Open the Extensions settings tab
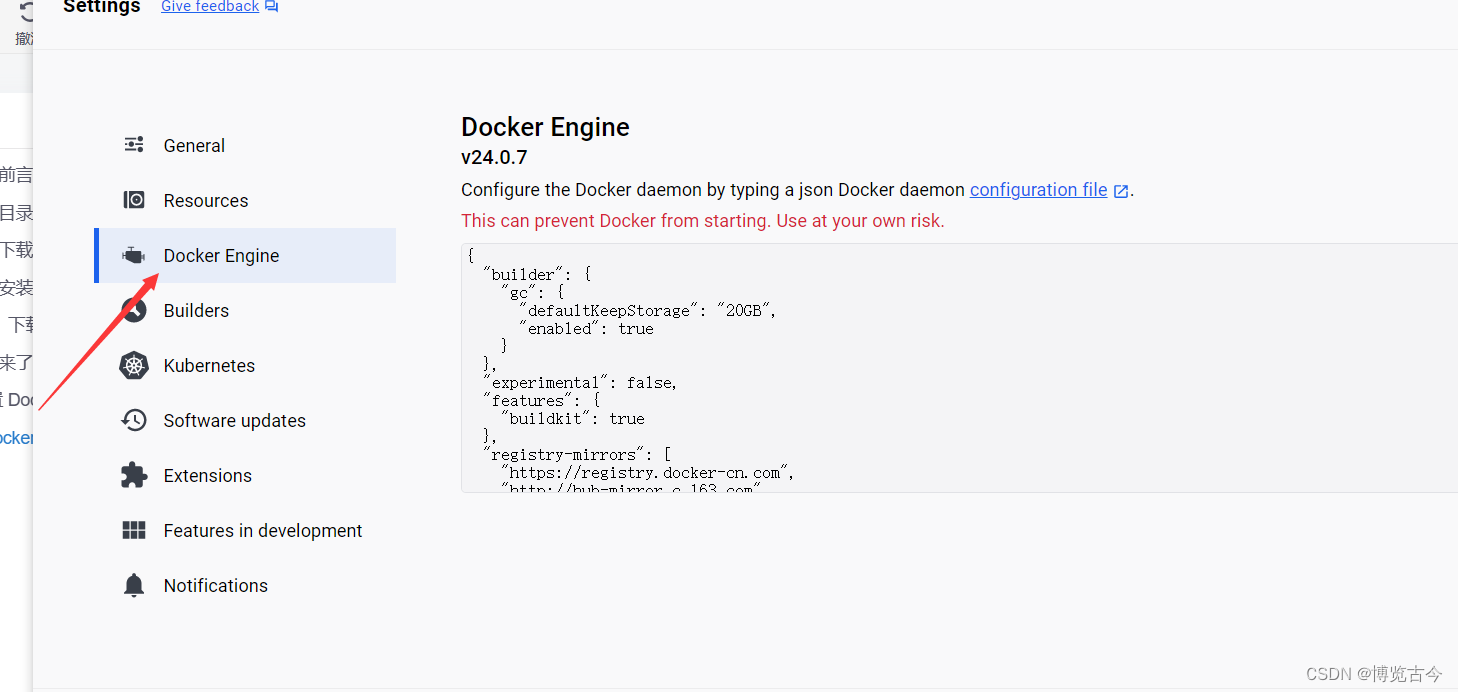 [x=245, y=475]
